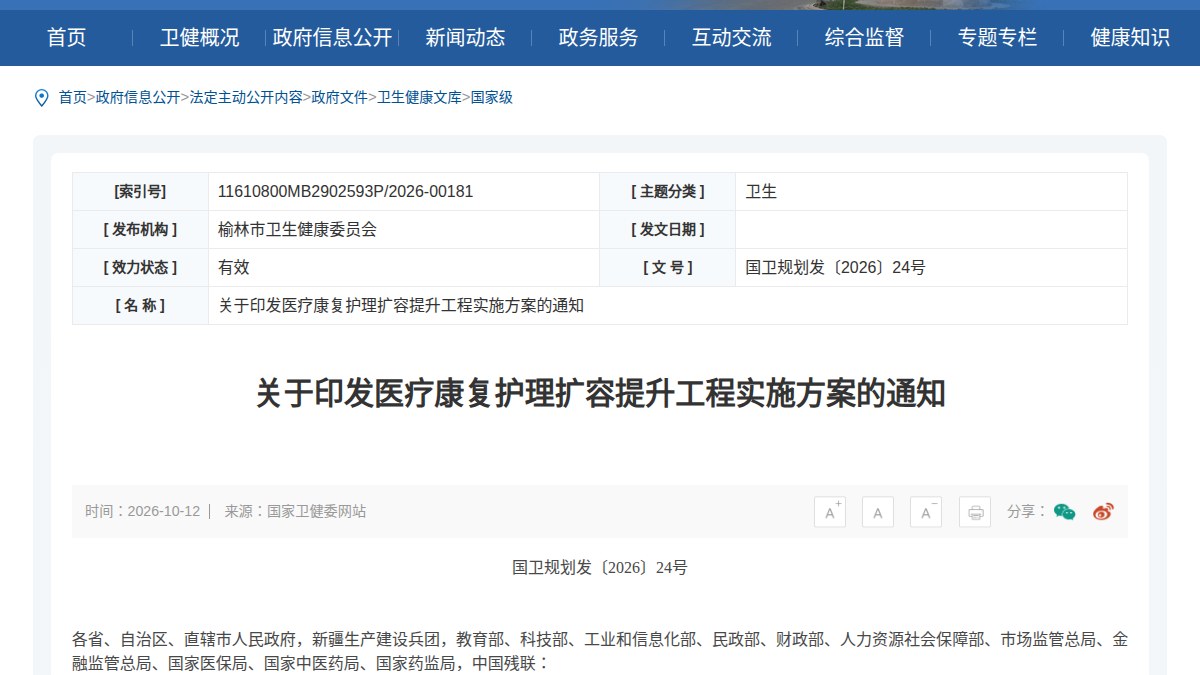The height and width of the screenshot is (675, 1200).
Task: Reset font size with middle A icon
Action: pos(878,512)
